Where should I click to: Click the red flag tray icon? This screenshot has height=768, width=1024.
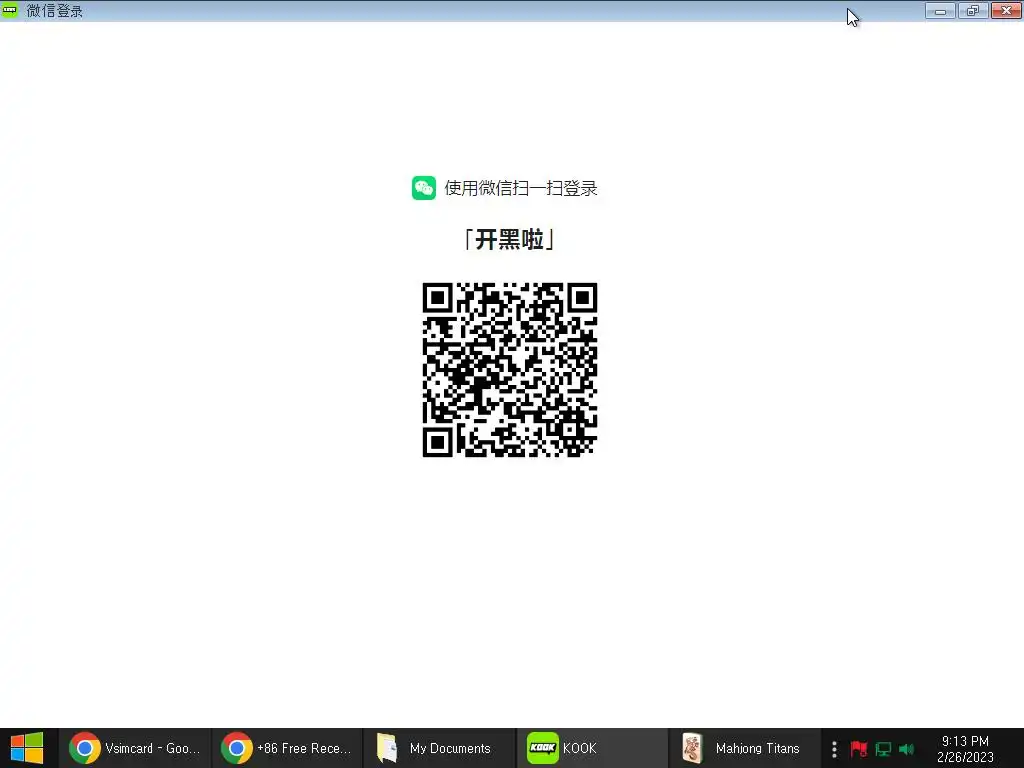(859, 748)
